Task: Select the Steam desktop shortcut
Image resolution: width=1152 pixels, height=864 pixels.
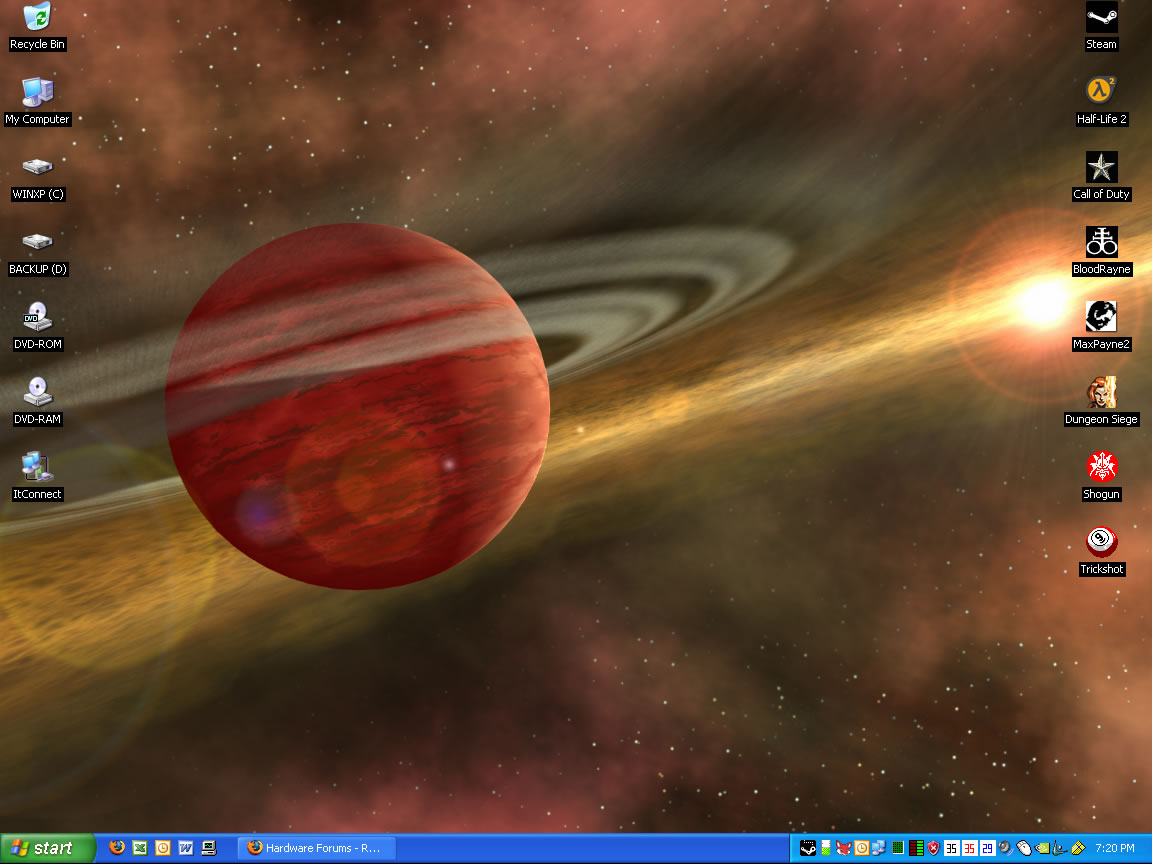Action: click(1101, 26)
